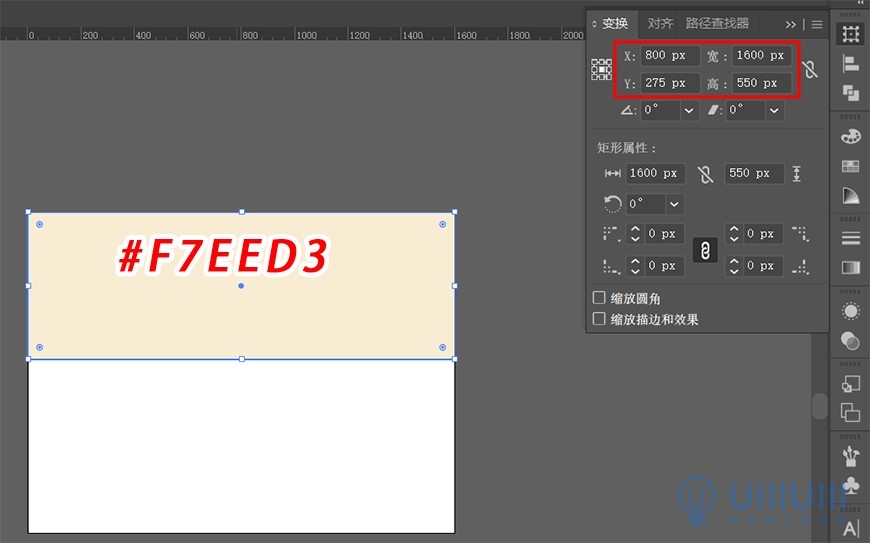Open the top-right corner type dropdown
Screen dimensions: 870x543
click(x=800, y=234)
